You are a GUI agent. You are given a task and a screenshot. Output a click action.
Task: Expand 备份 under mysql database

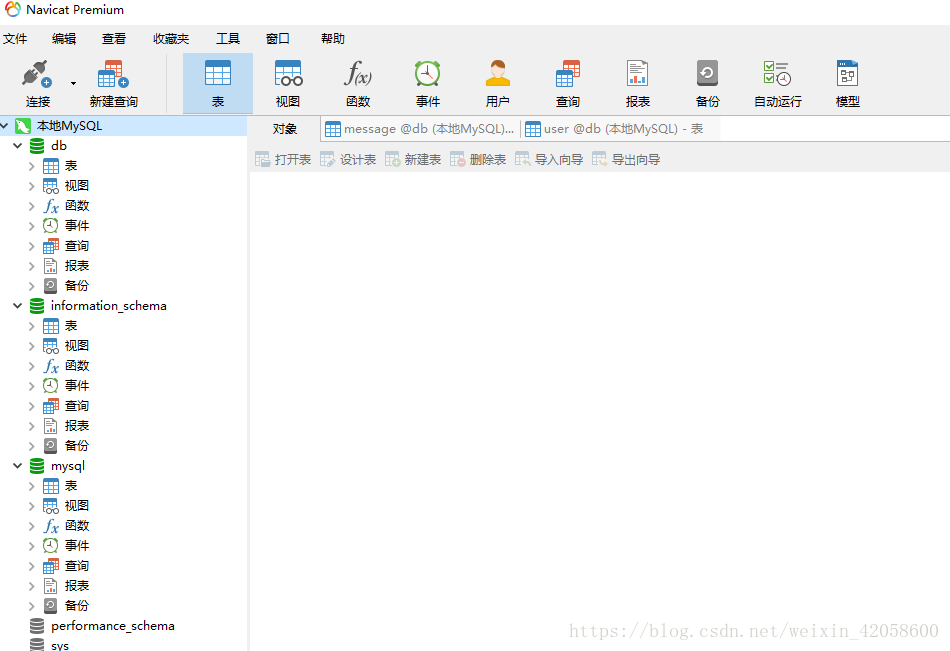pyautogui.click(x=32, y=606)
